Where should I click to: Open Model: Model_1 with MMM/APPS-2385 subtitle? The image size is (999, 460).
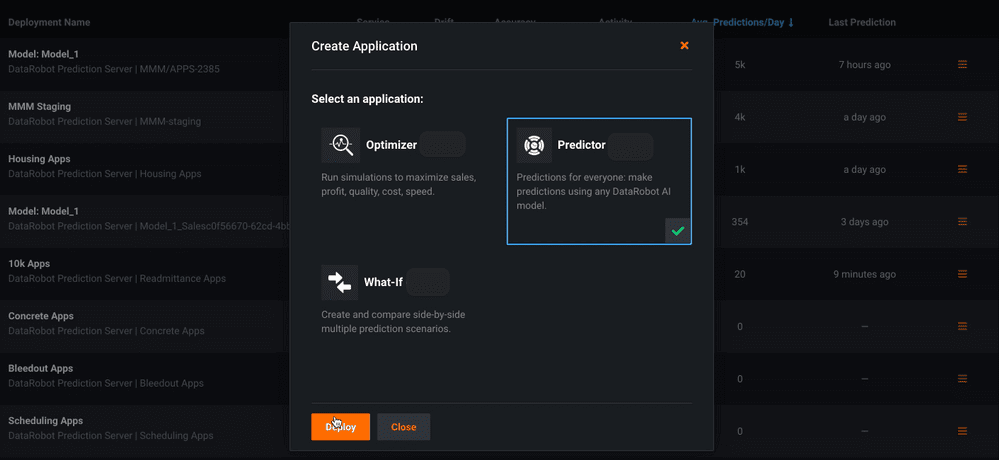[43, 54]
